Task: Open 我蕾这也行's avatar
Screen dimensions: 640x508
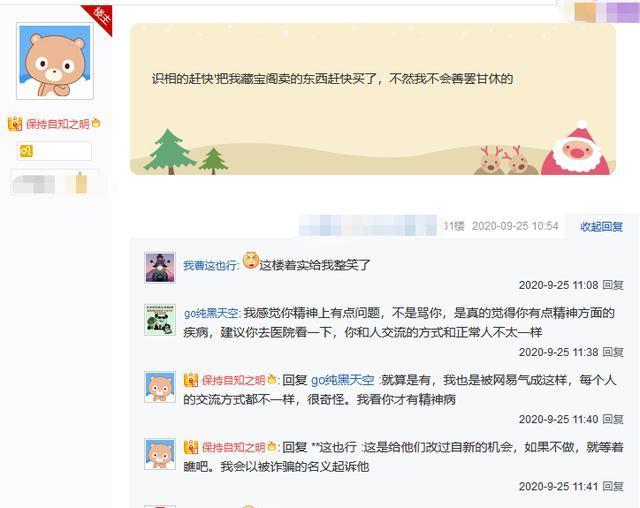Action: [160, 268]
